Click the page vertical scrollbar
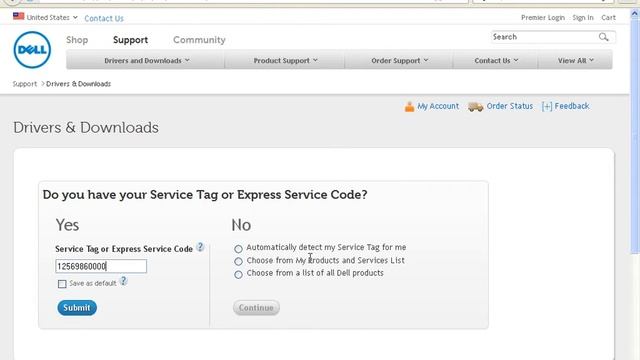The height and width of the screenshot is (360, 640). point(635,137)
